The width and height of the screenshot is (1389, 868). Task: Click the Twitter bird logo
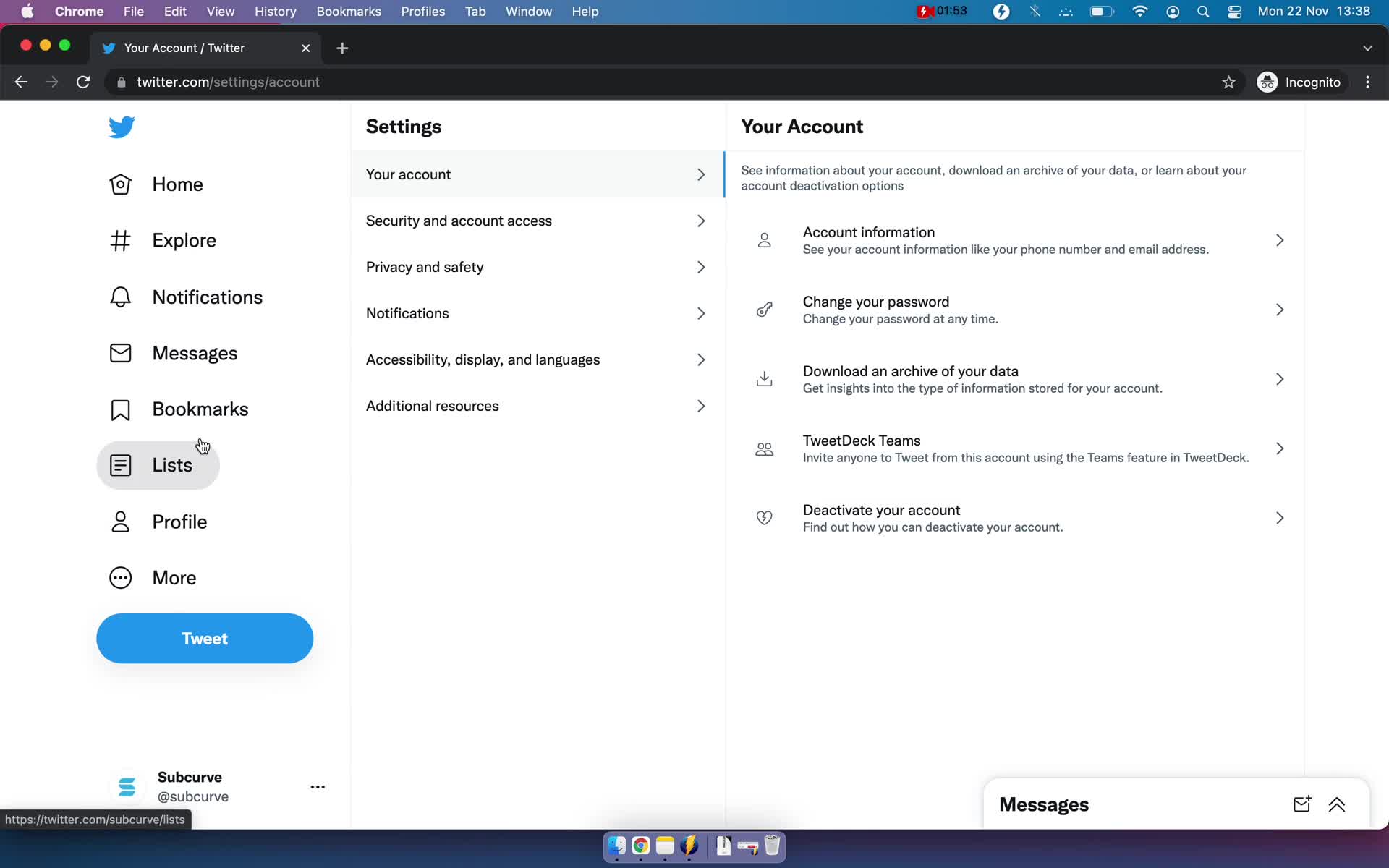122,127
